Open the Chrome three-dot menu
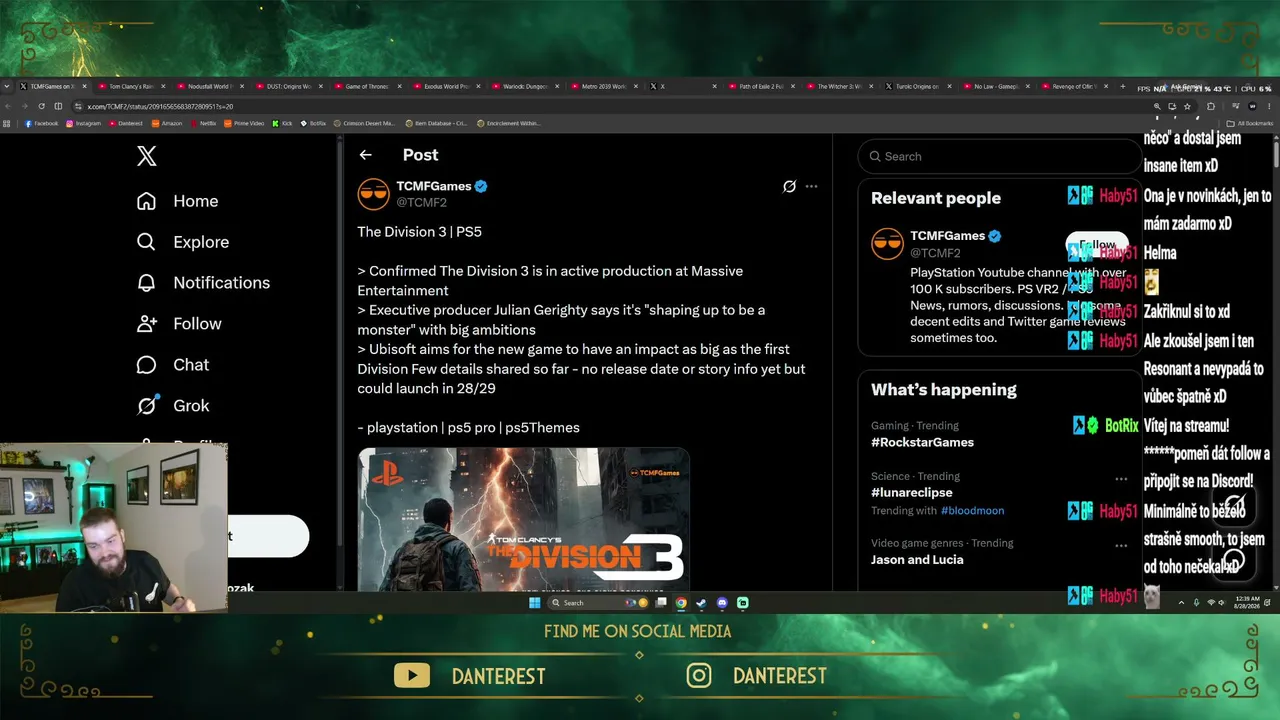1280x720 pixels. click(1269, 106)
